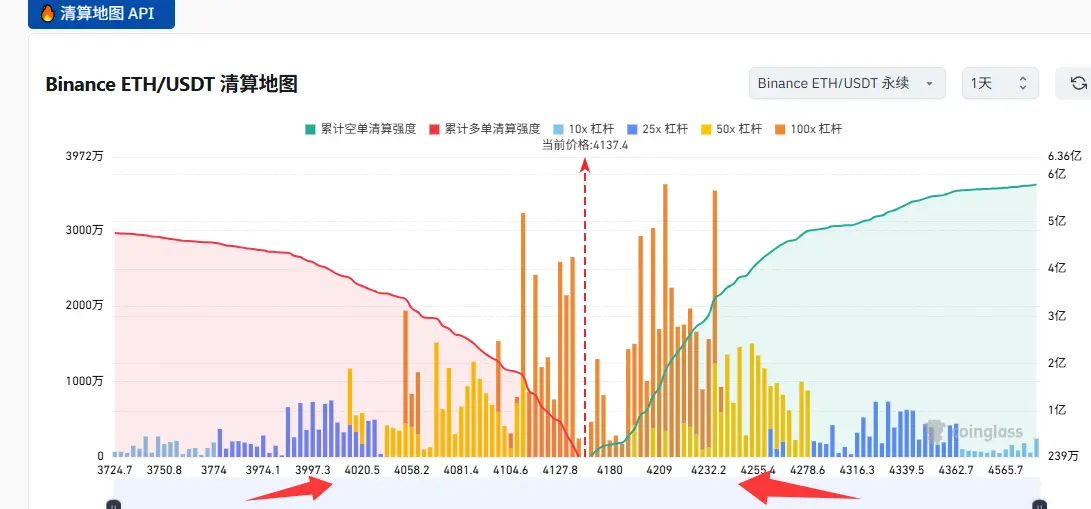The width and height of the screenshot is (1091, 509).
Task: Click the x-axis label 3724.7
Action: click(115, 470)
